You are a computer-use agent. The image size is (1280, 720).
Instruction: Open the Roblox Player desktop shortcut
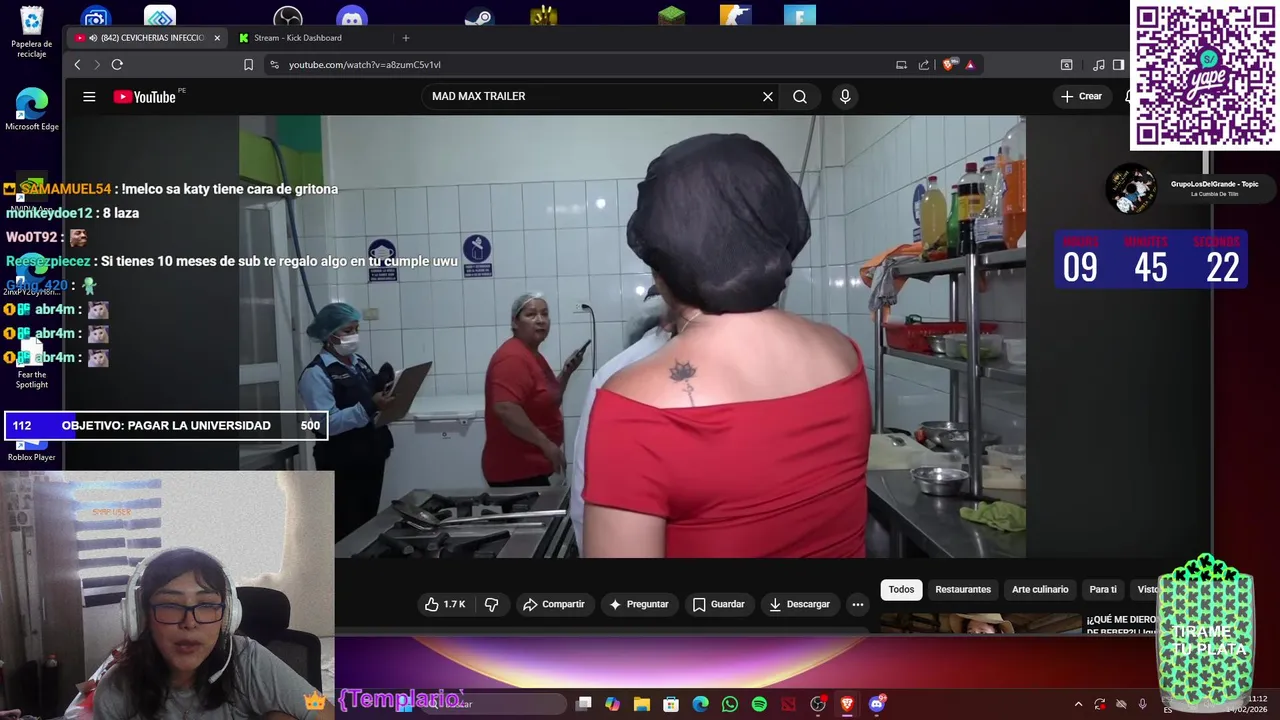click(32, 450)
